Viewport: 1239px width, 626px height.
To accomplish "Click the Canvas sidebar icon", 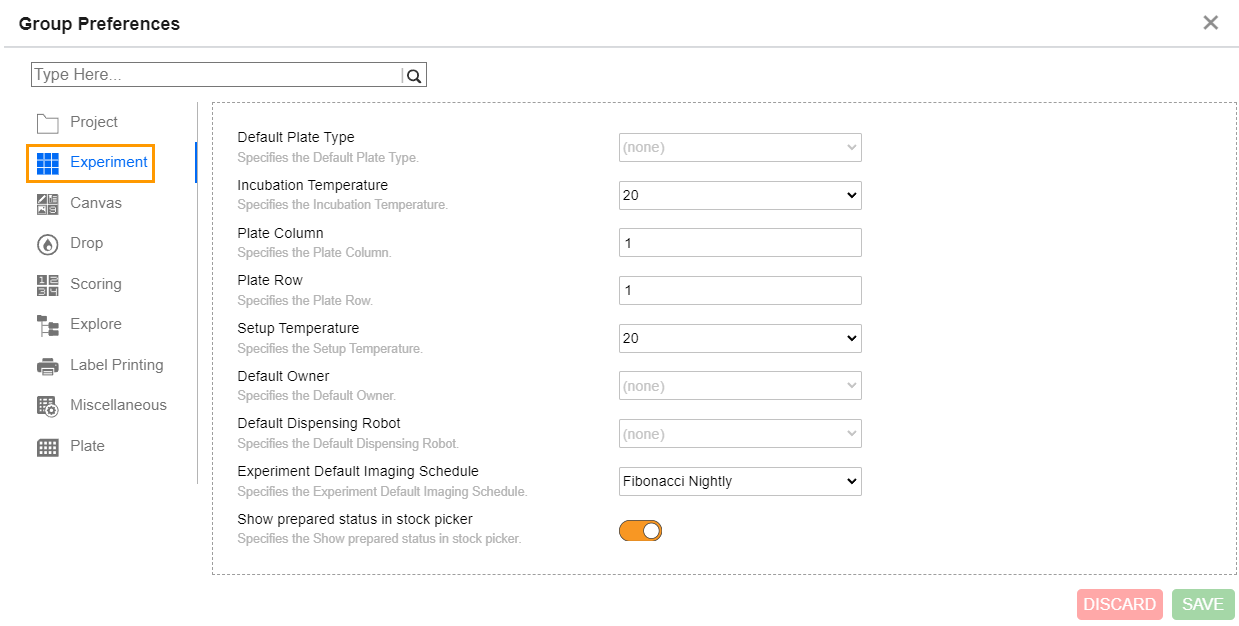I will coord(48,204).
